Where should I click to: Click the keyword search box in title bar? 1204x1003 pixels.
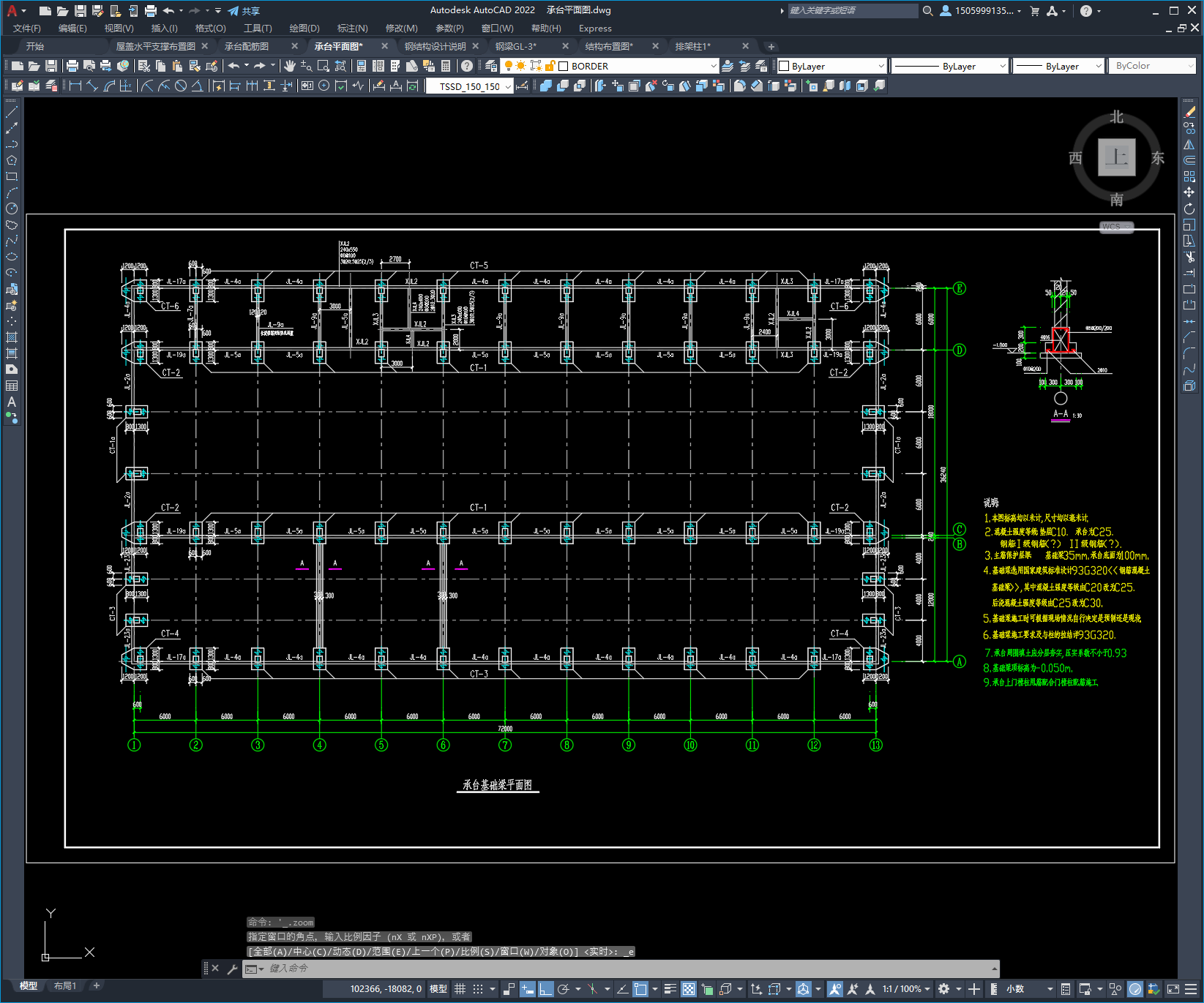point(853,11)
